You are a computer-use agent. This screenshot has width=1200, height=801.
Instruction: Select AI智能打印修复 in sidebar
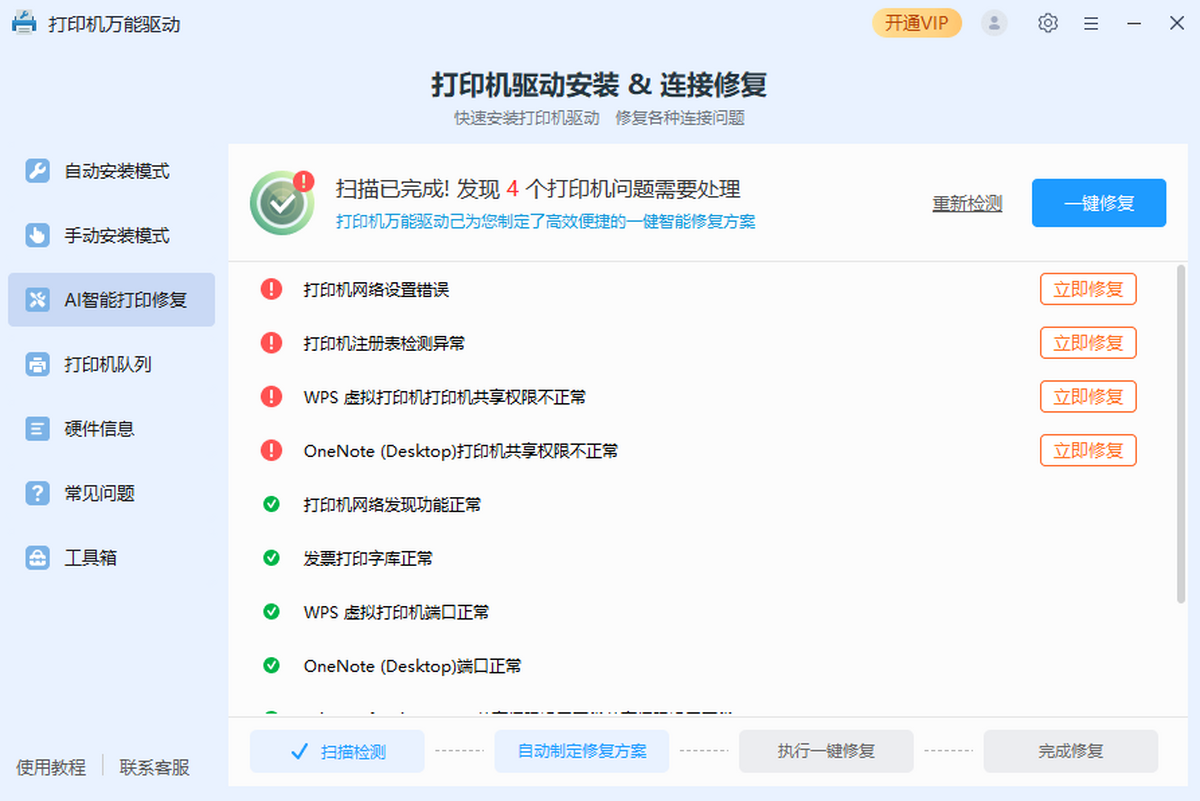point(111,299)
